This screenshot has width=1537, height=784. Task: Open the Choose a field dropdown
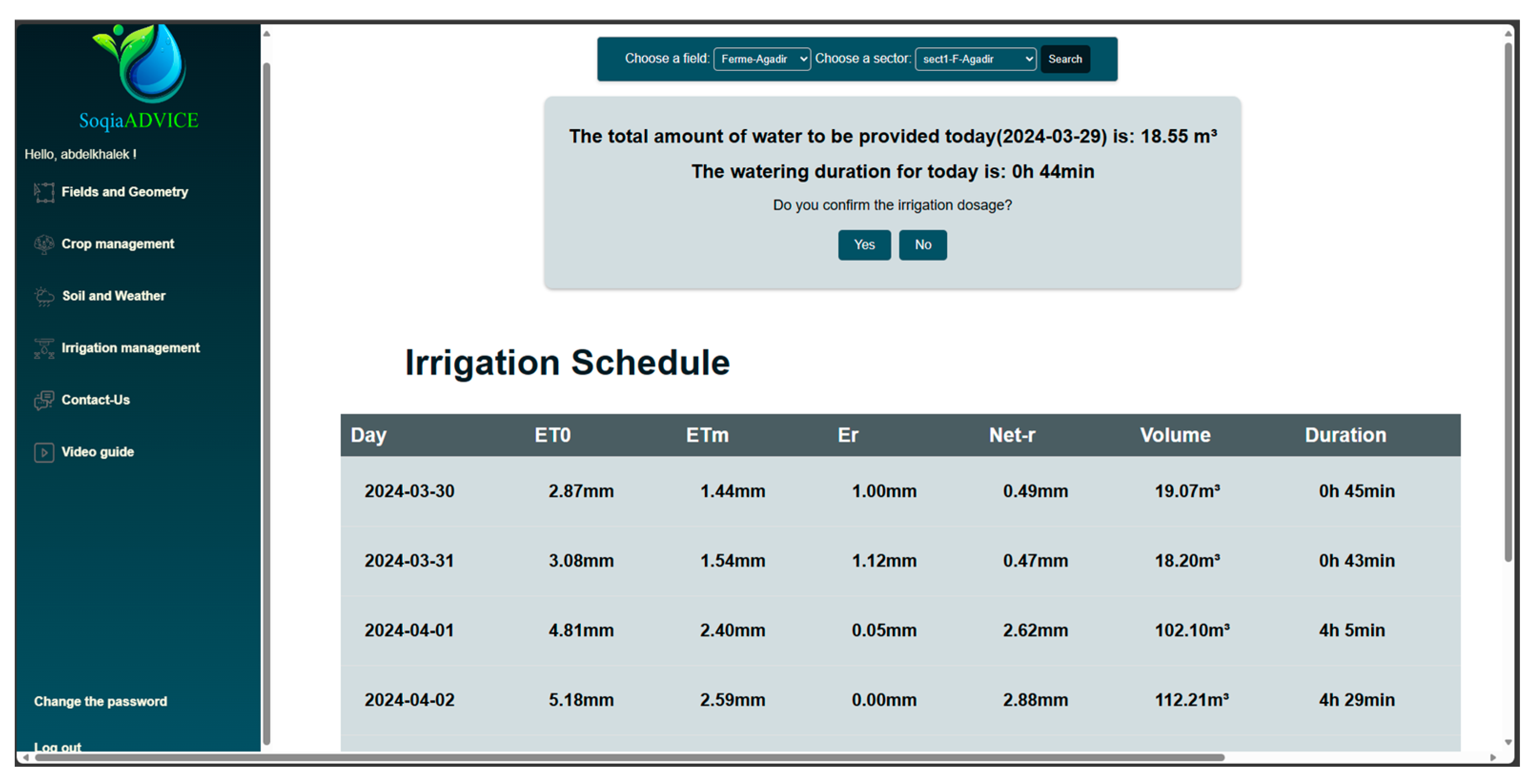point(761,59)
